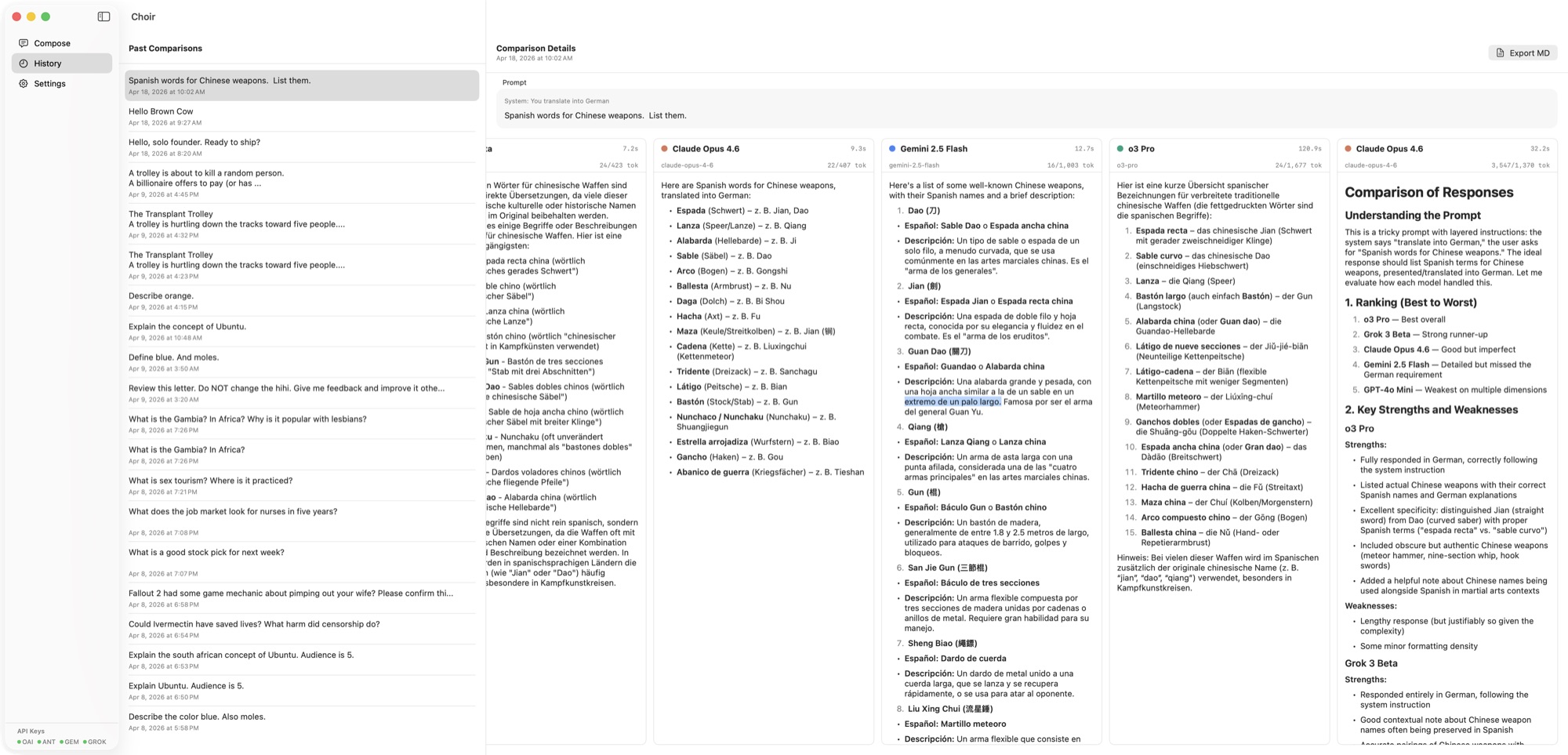
Task: Open 'Why is it popular with lesbians' entry
Action: pyautogui.click(x=302, y=423)
